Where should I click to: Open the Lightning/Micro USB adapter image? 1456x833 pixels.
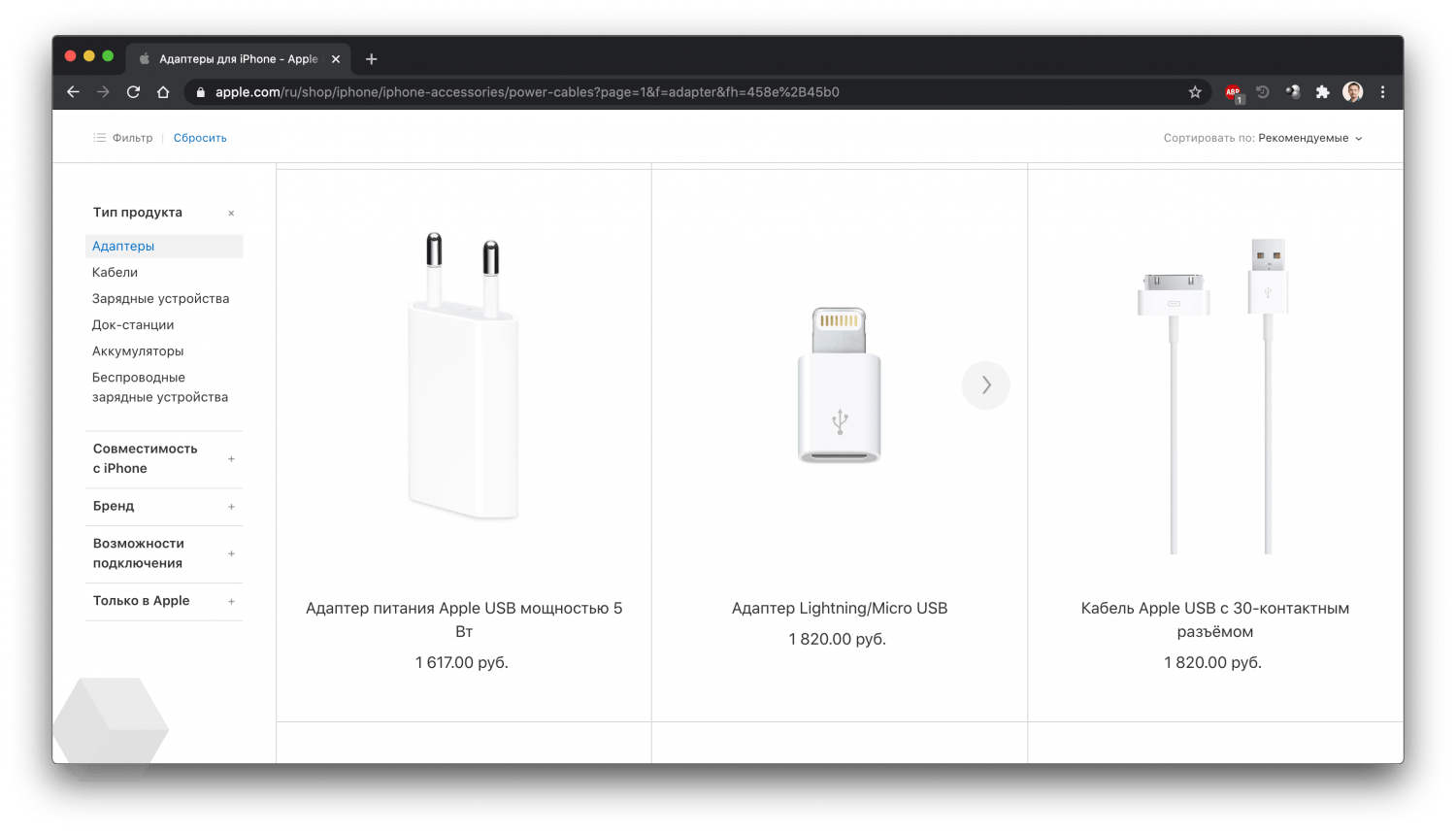(840, 385)
